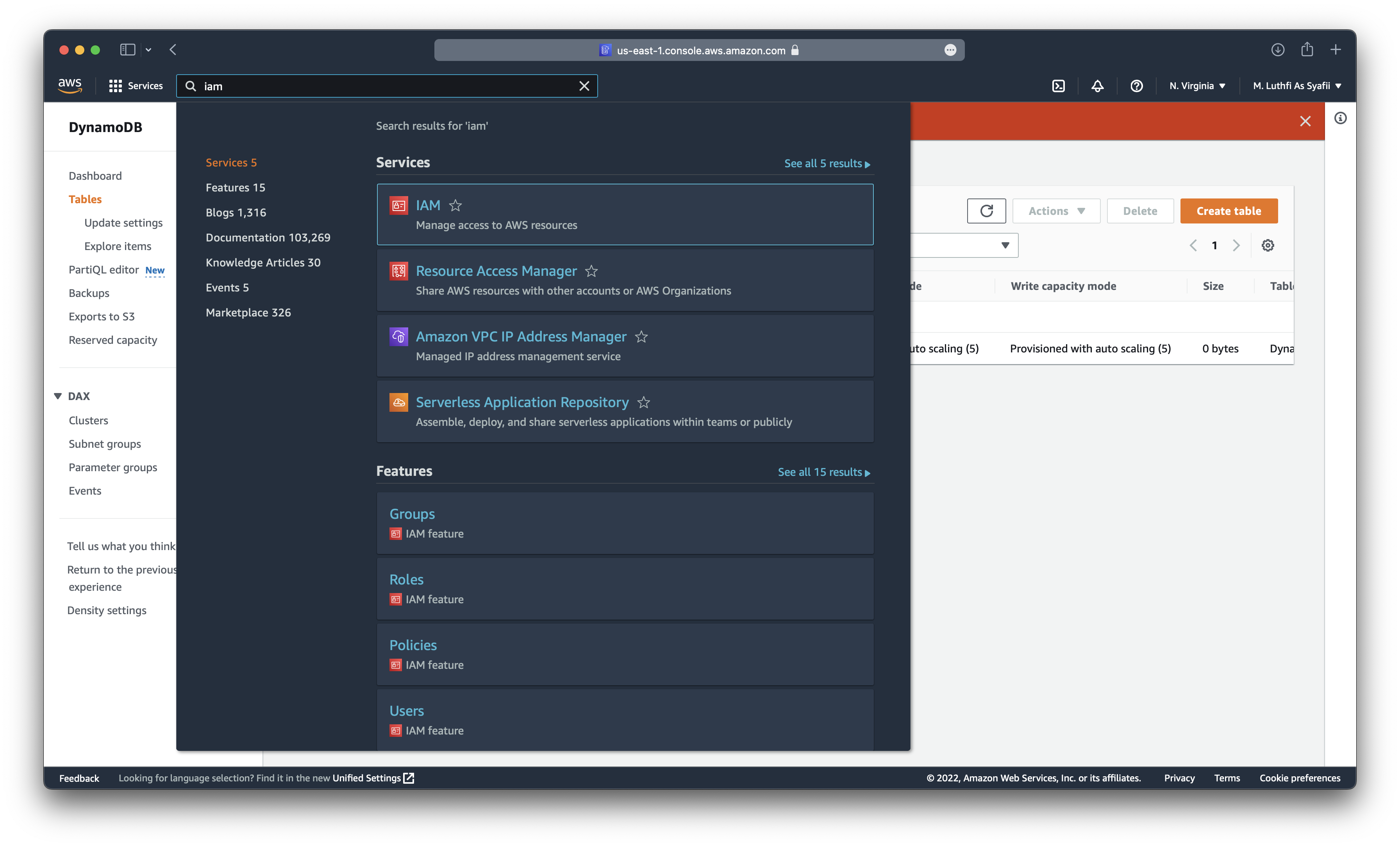
Task: Dismiss the red banner with the X
Action: (1305, 121)
